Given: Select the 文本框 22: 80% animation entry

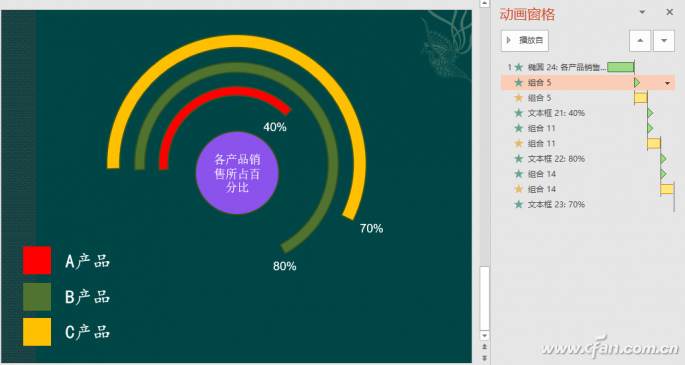Looking at the screenshot, I should point(588,159).
